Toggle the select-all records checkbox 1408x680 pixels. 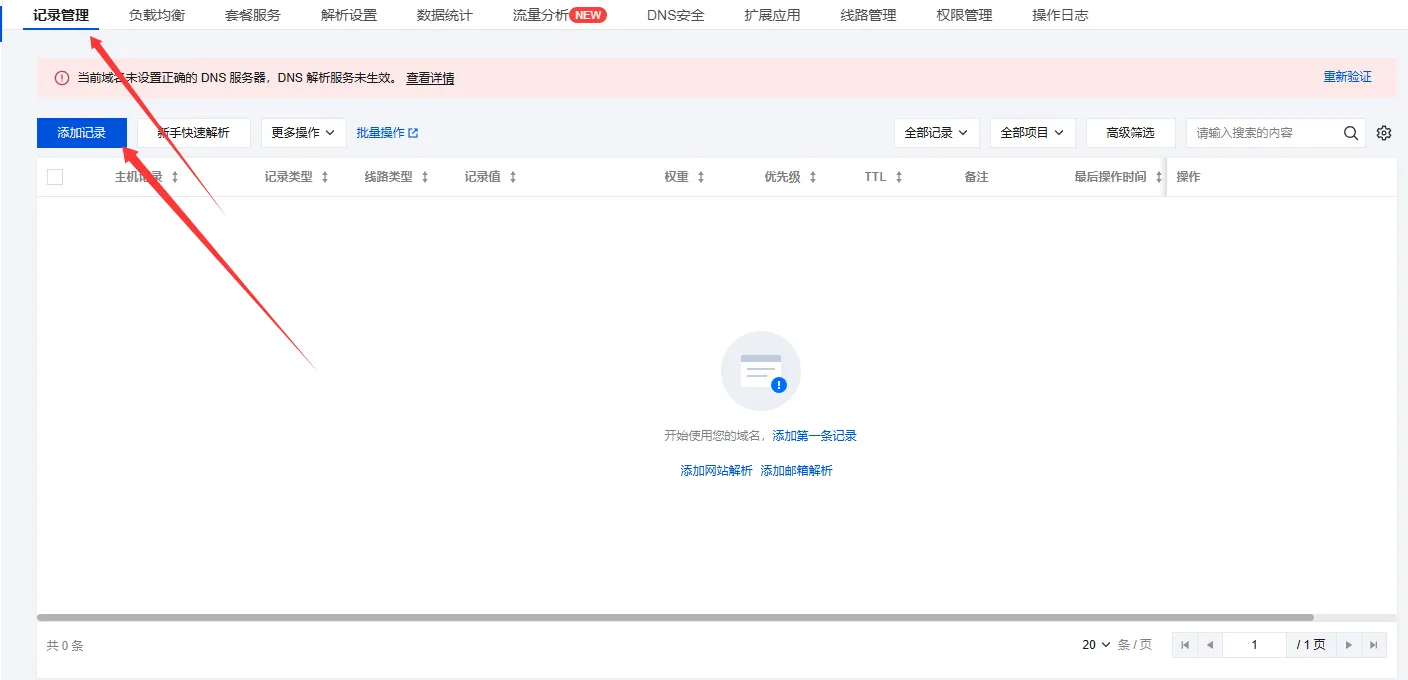55,177
